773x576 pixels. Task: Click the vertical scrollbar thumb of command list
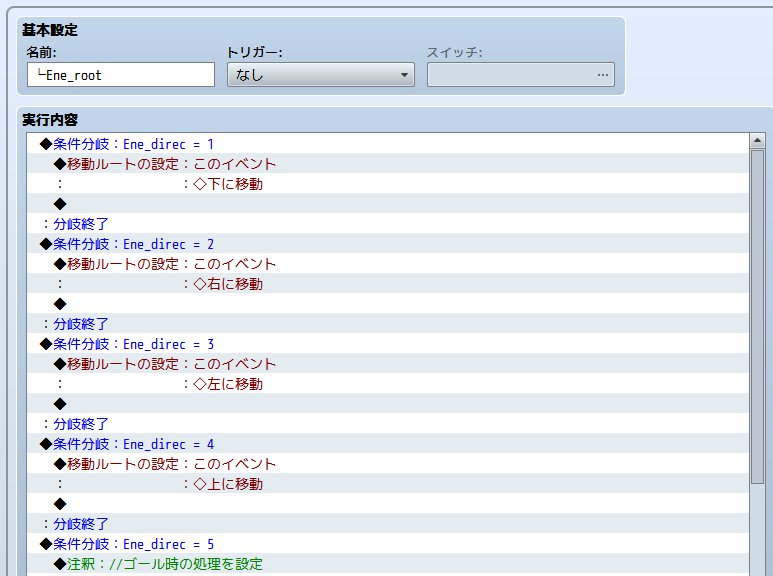pyautogui.click(x=757, y=317)
